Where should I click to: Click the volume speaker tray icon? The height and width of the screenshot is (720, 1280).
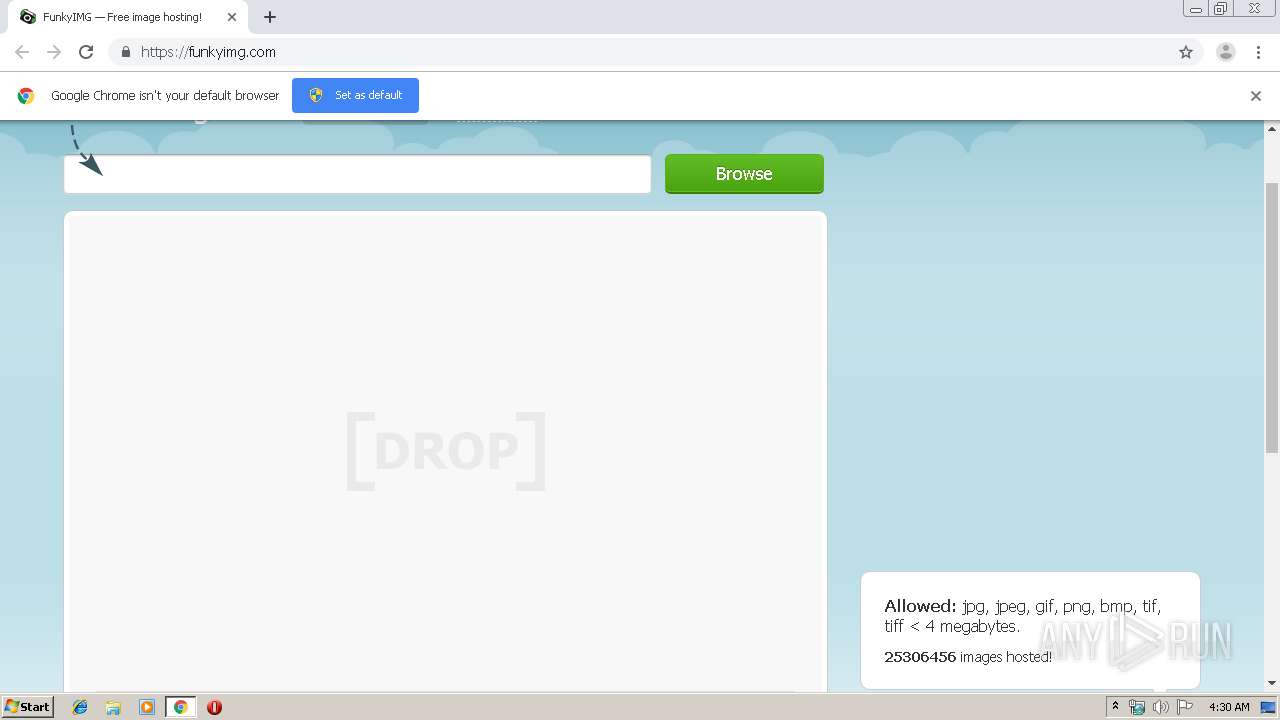click(x=1160, y=707)
